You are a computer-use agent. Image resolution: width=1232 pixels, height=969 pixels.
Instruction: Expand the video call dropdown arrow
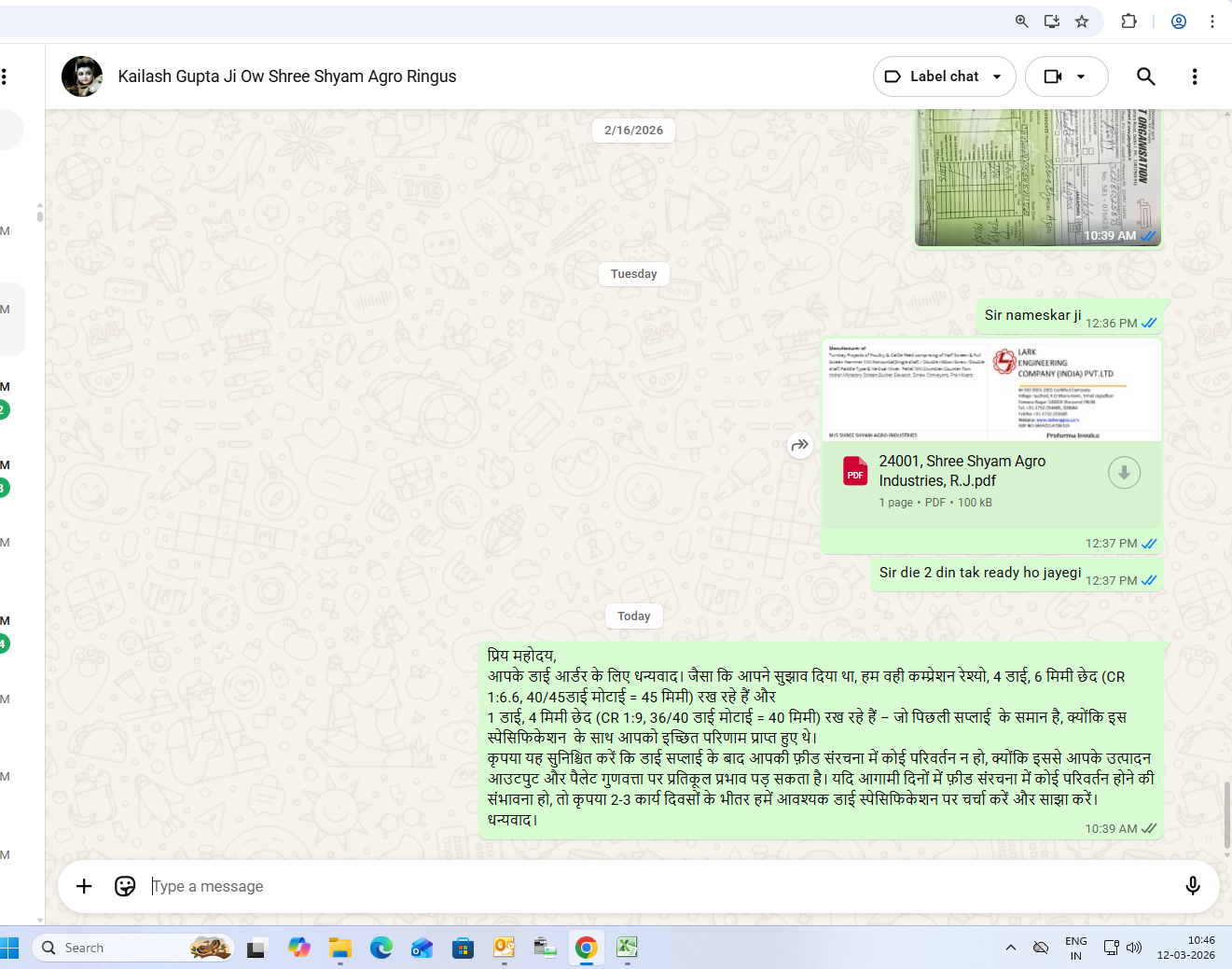1082,76
